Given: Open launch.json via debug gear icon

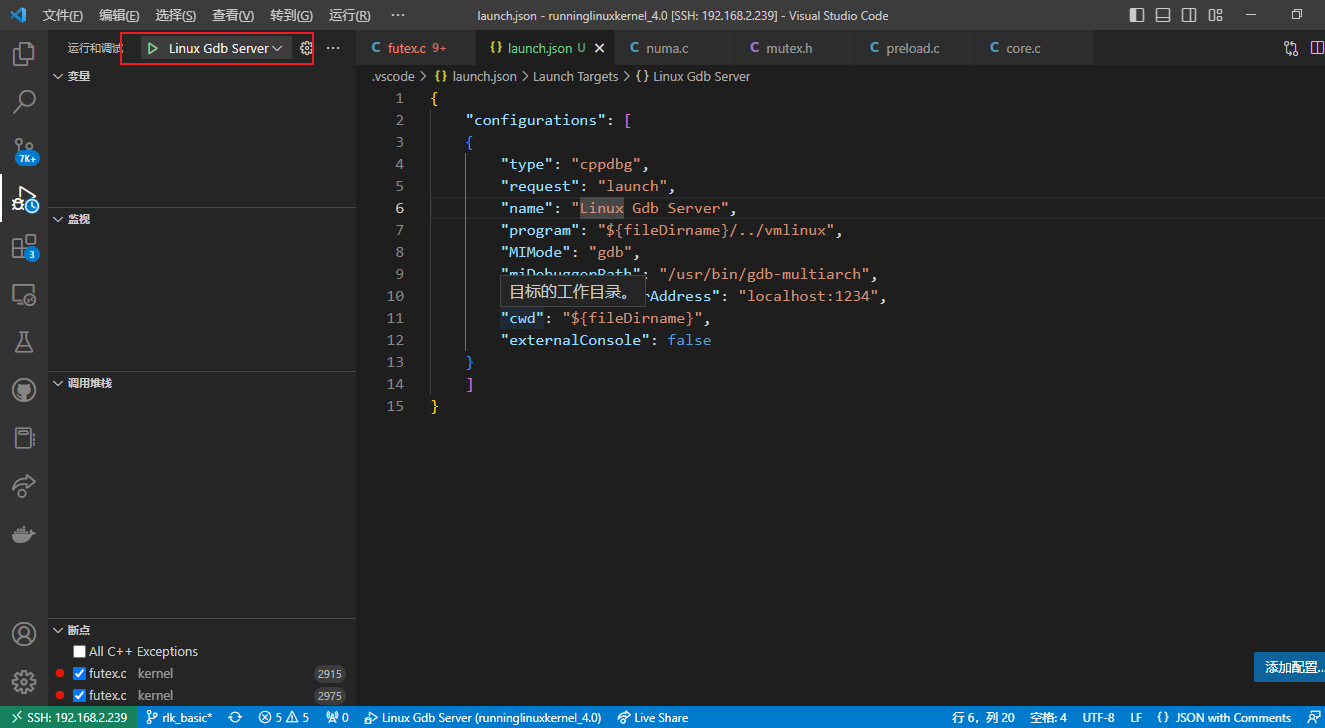Looking at the screenshot, I should [x=306, y=48].
